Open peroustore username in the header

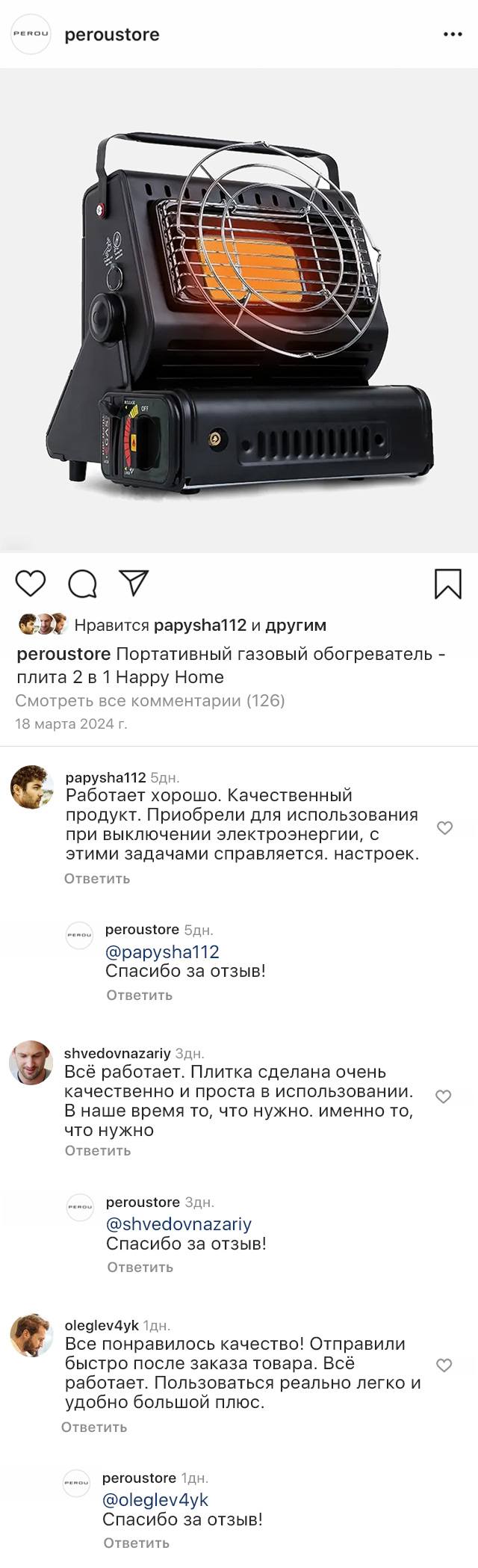click(112, 34)
